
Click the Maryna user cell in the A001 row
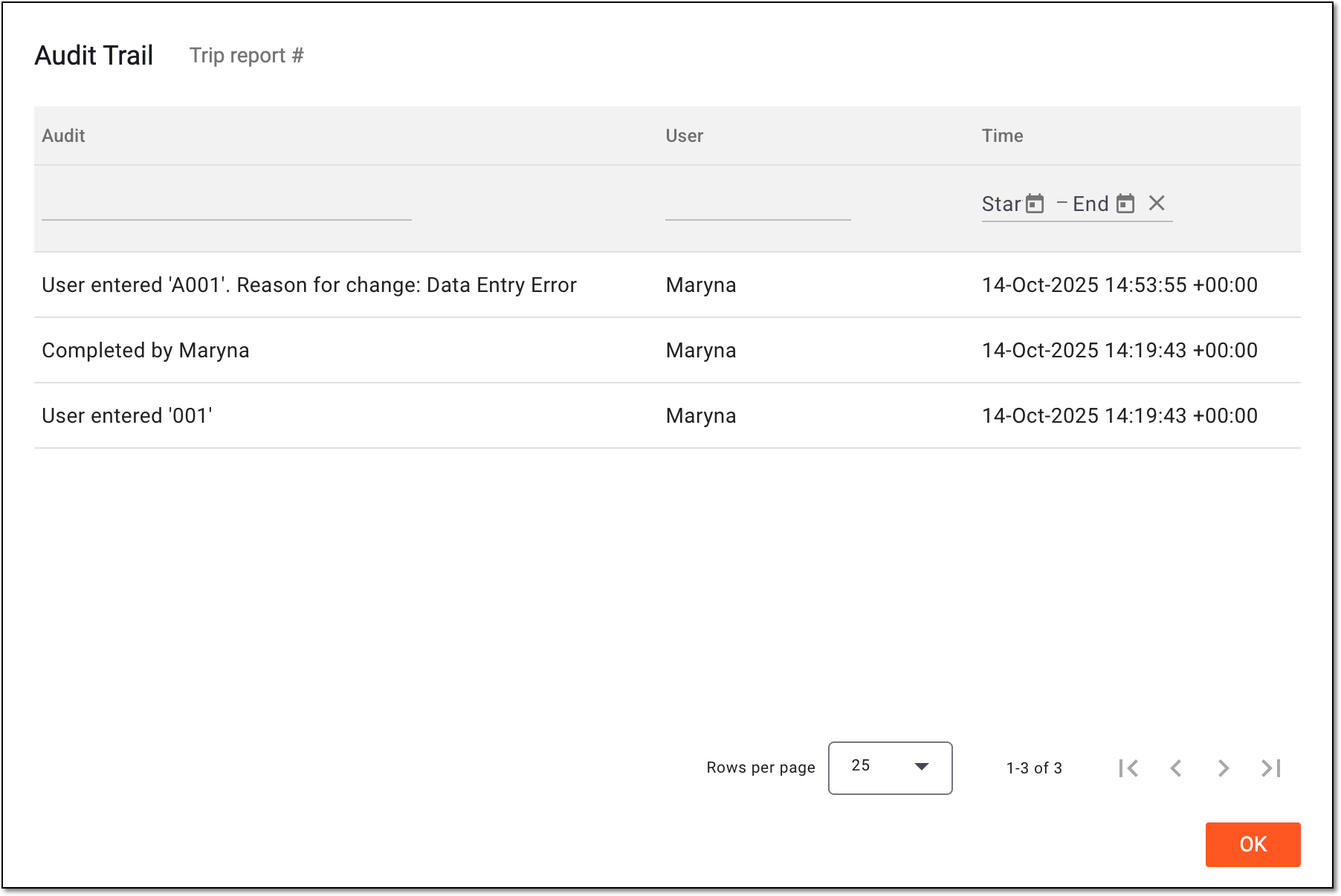pyautogui.click(x=701, y=285)
